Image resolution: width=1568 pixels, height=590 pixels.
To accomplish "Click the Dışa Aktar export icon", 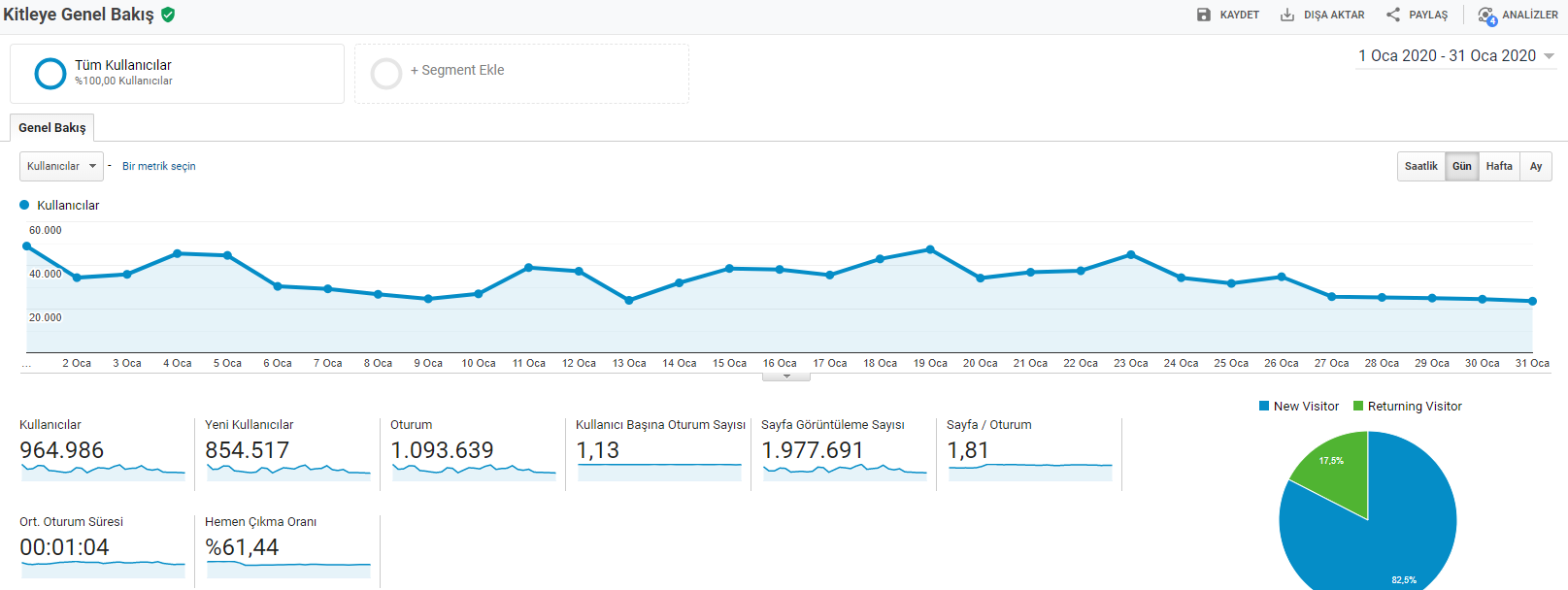I will (x=1287, y=15).
